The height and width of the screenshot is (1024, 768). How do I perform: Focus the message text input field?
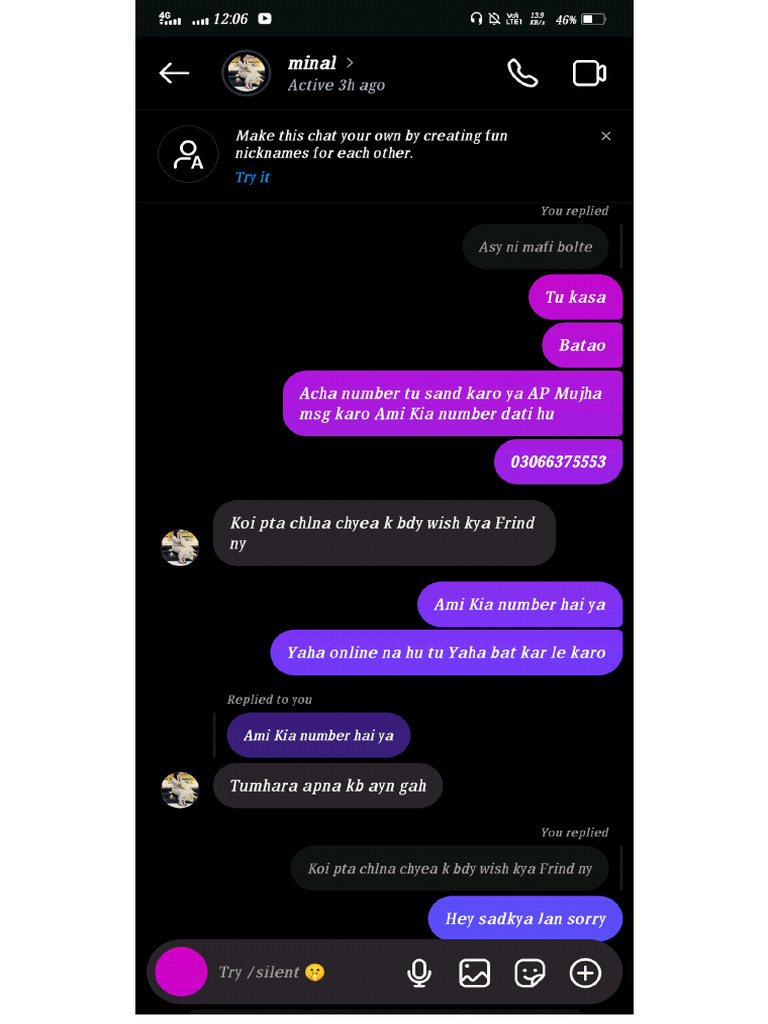coord(300,972)
